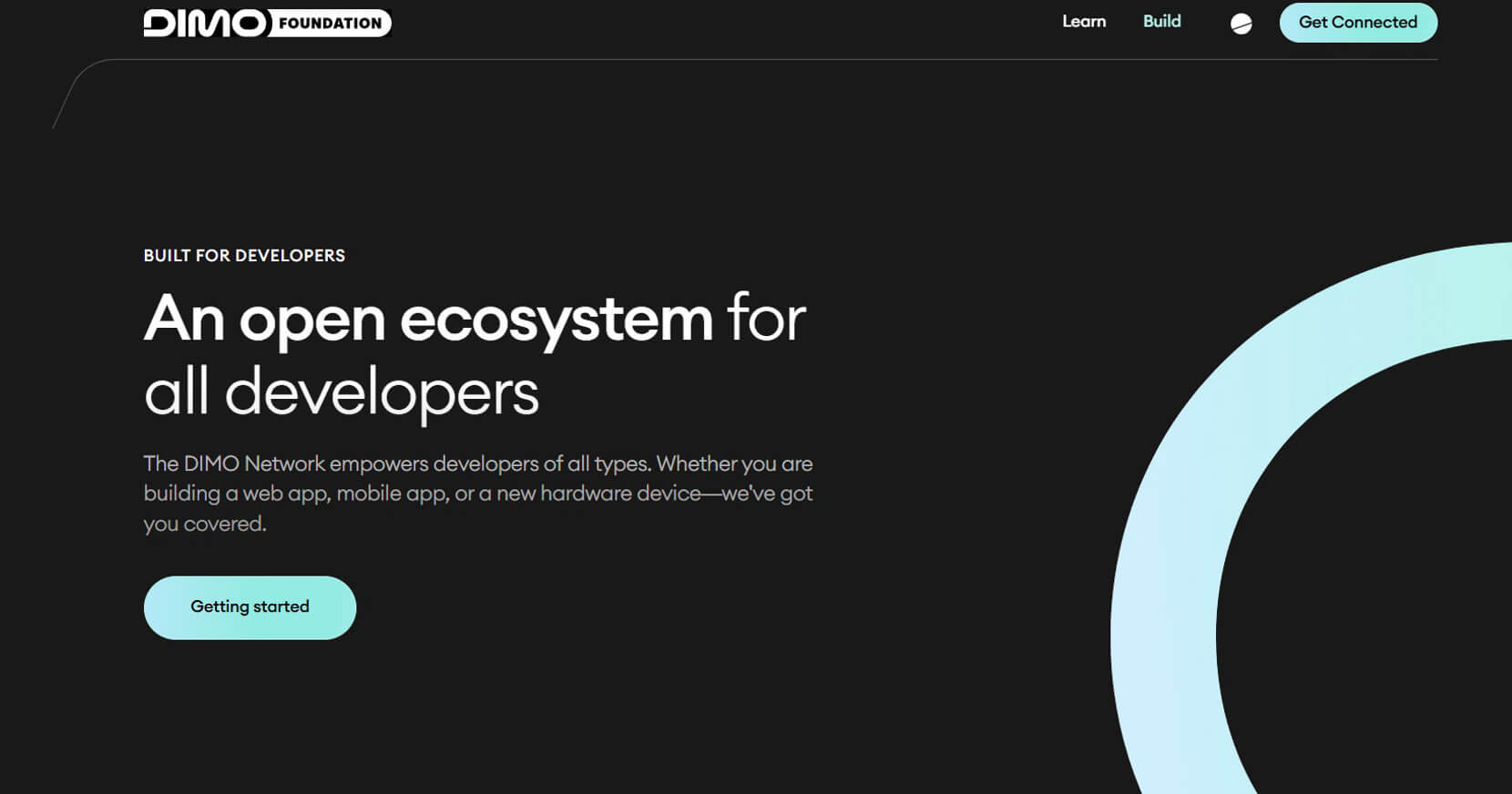Open the Build menu
Screen dimensions: 1512x794
(1161, 22)
